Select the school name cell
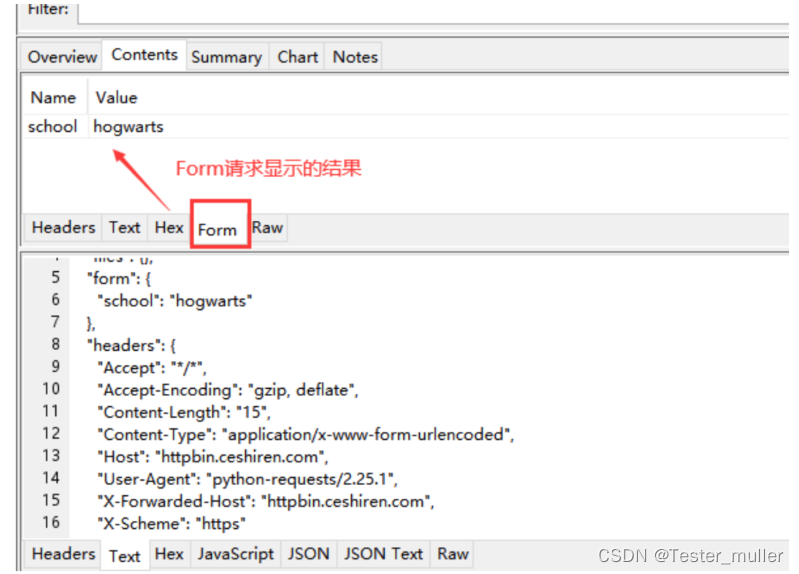This screenshot has width=799, height=574. (x=52, y=126)
